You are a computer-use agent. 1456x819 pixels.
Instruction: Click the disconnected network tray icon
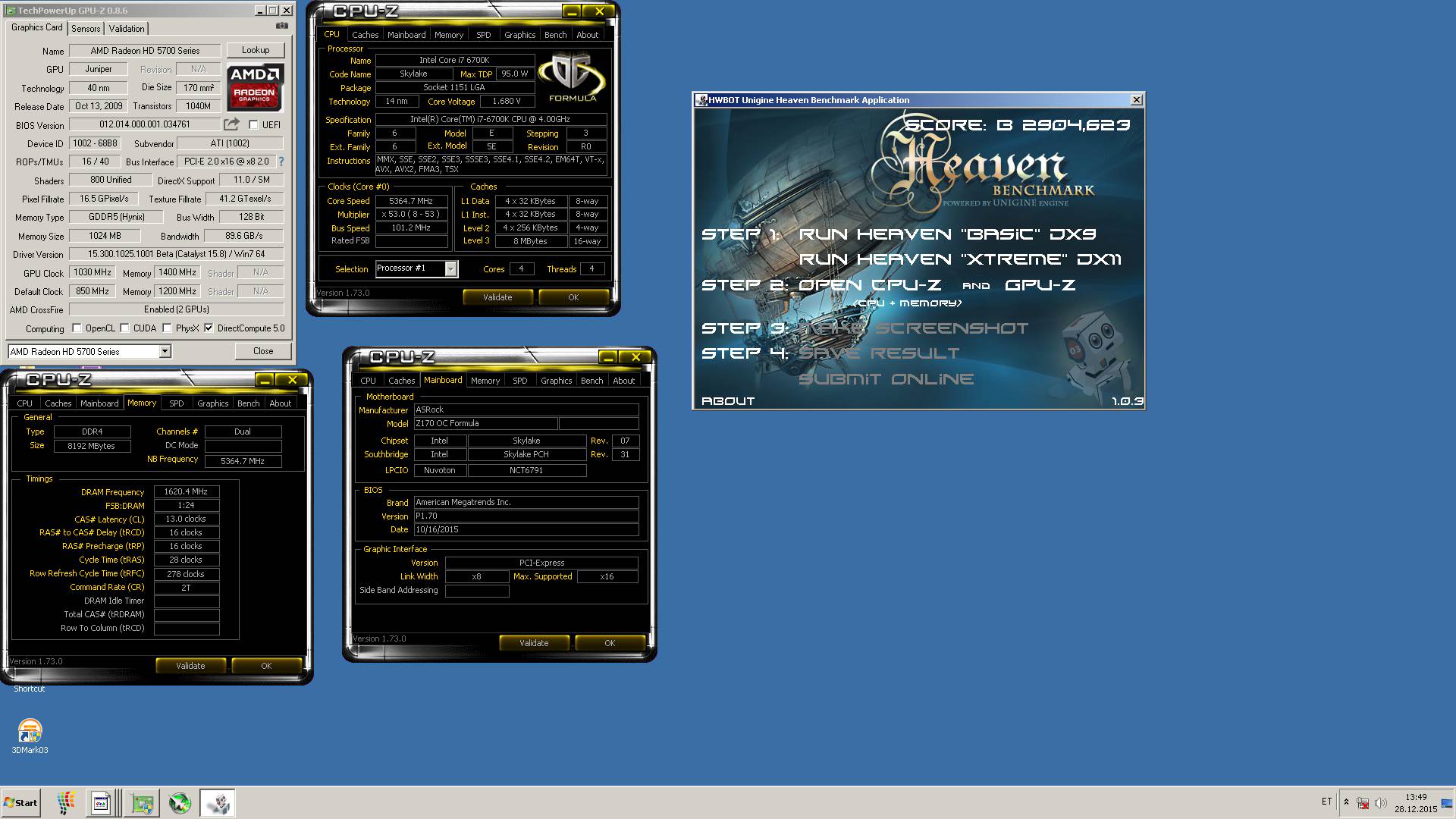point(1363,803)
